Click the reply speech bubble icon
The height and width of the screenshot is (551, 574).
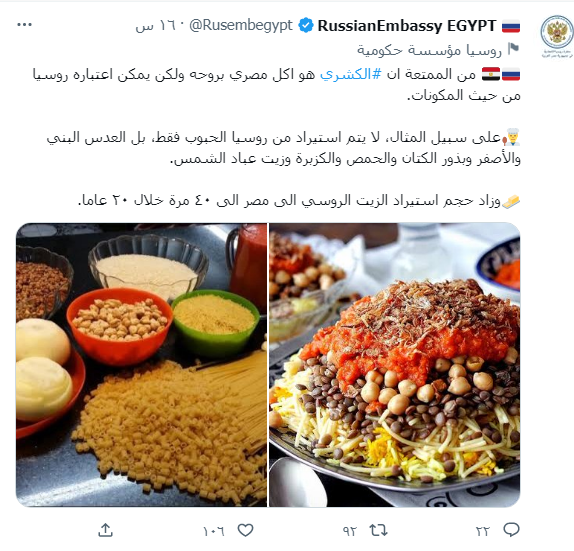511,530
